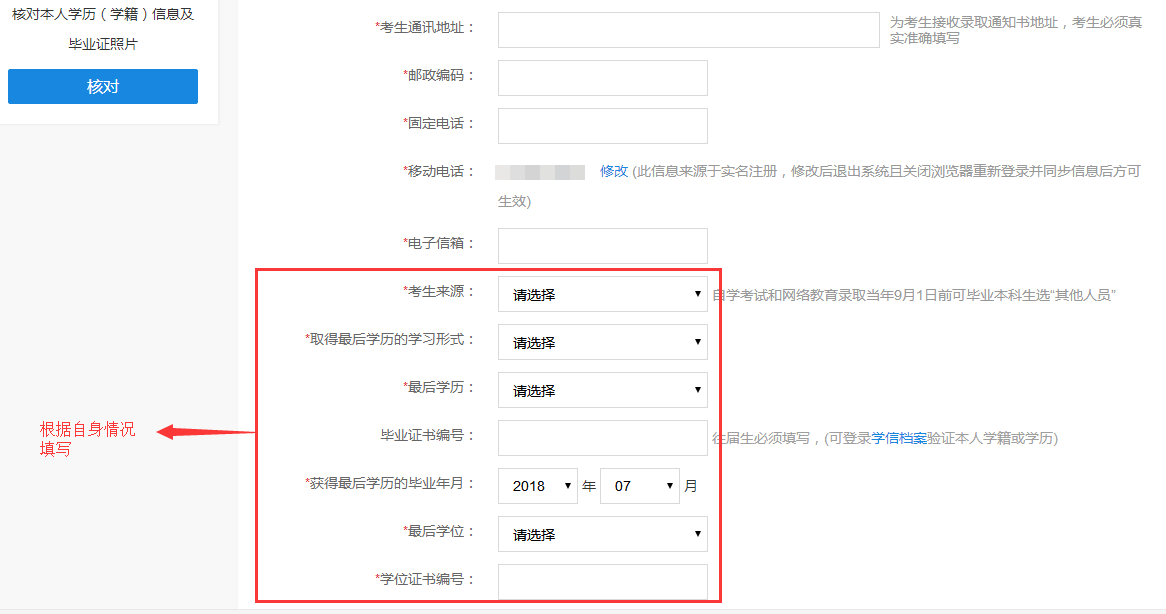Image resolution: width=1166 pixels, height=614 pixels.
Task: Open the graduation year dropdown showing 2018
Action: 538,485
